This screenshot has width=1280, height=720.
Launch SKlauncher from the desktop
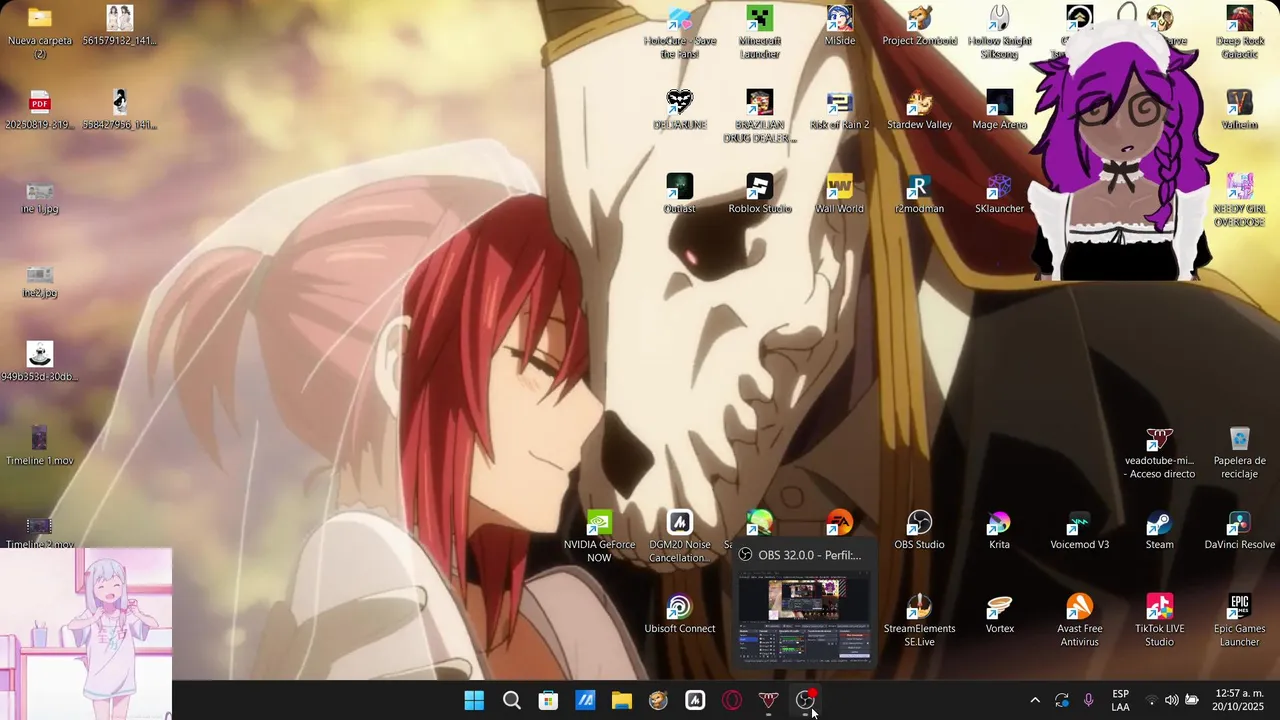pyautogui.click(x=999, y=194)
